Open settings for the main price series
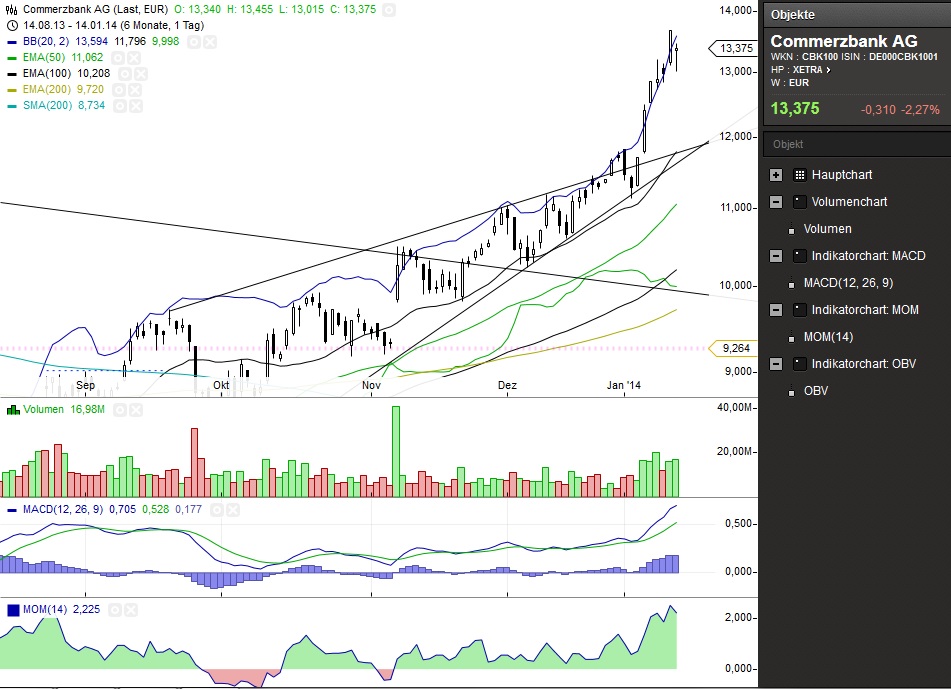951x689 pixels. [x=389, y=10]
